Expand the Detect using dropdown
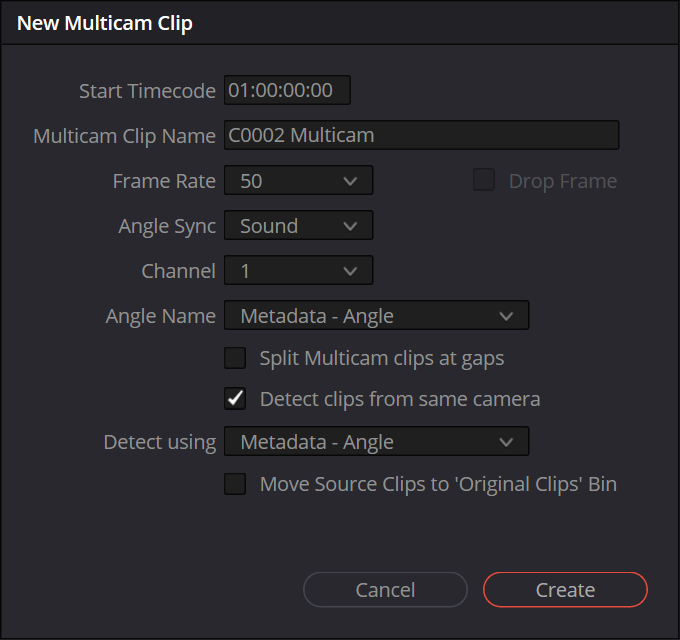Screen dimensions: 680x640 pos(376,442)
